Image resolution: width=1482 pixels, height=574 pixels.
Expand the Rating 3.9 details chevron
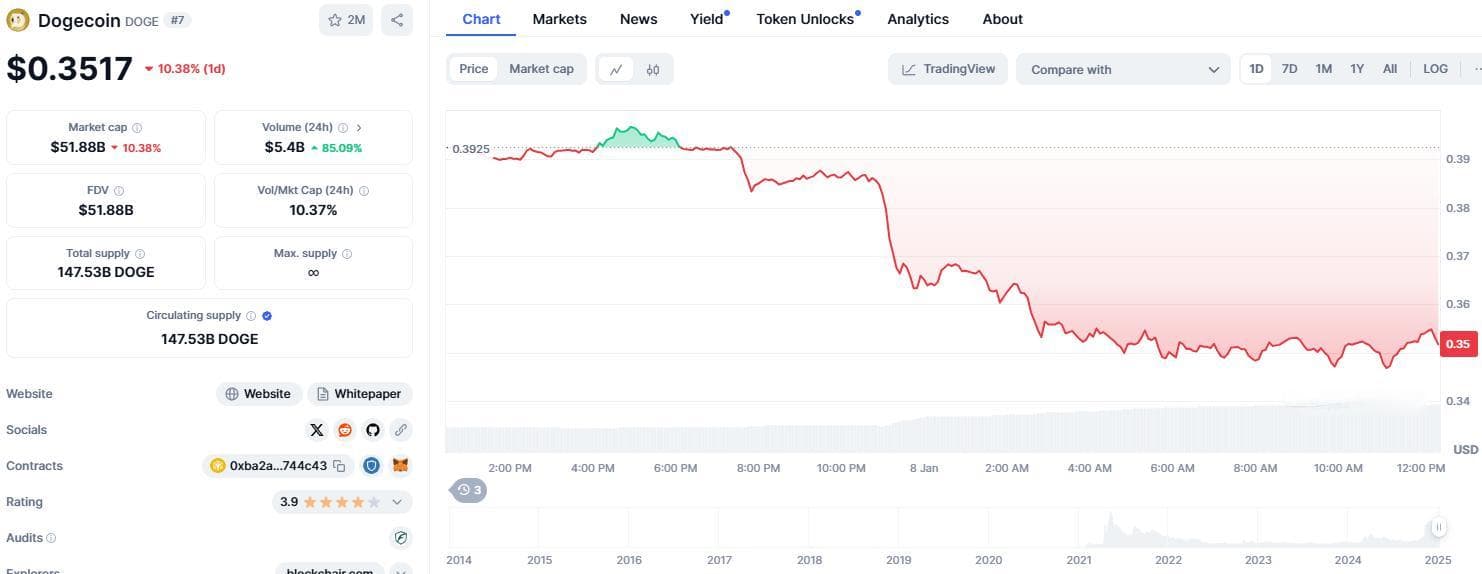click(x=397, y=502)
